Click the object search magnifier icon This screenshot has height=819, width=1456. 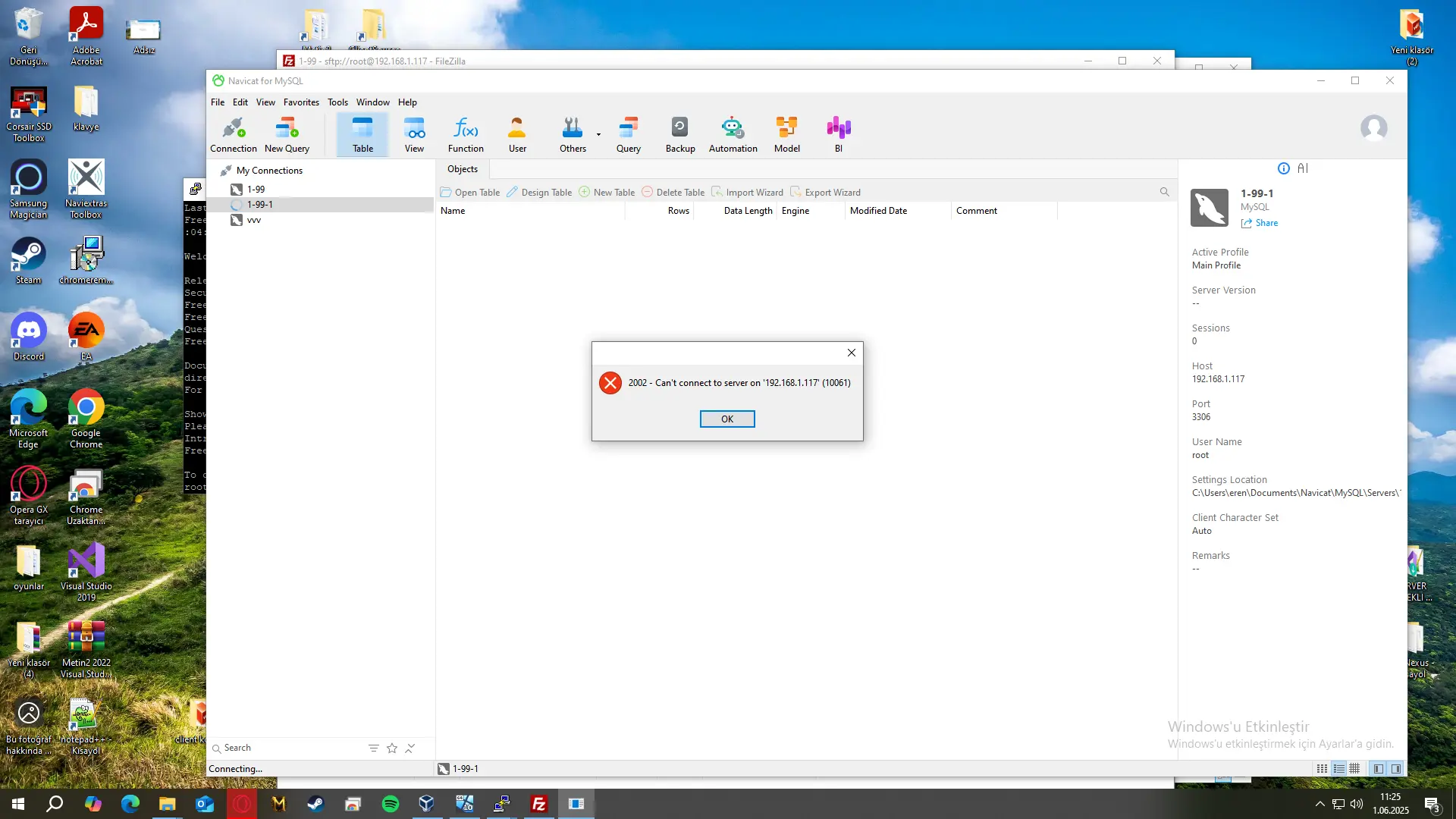point(1164,193)
